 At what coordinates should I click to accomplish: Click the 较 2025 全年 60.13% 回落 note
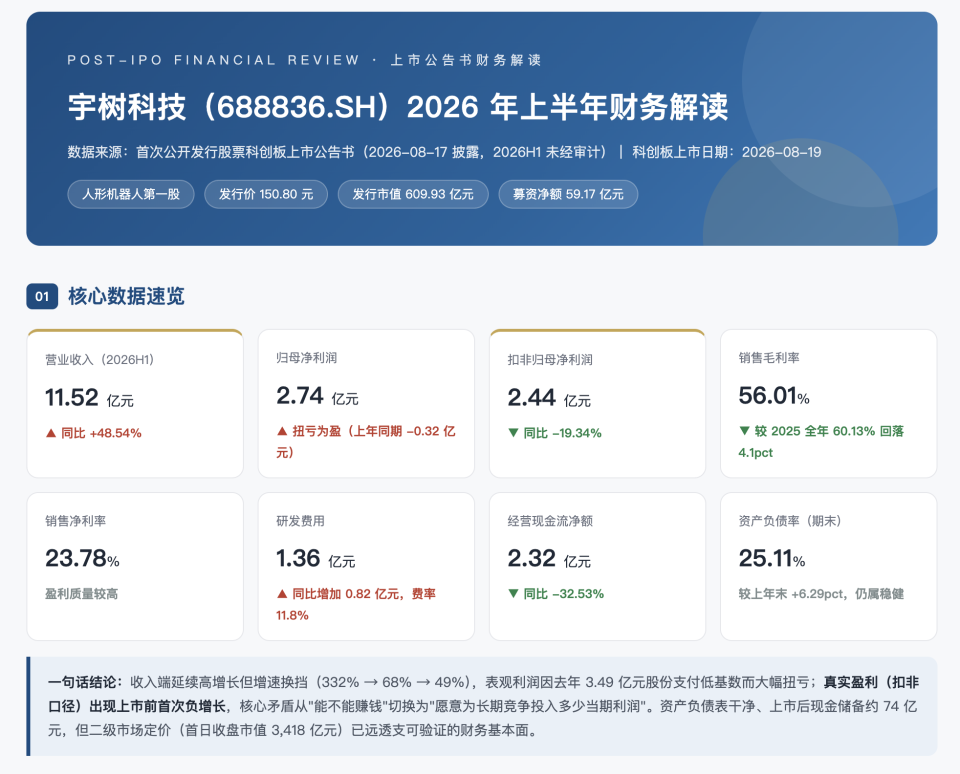(822, 441)
